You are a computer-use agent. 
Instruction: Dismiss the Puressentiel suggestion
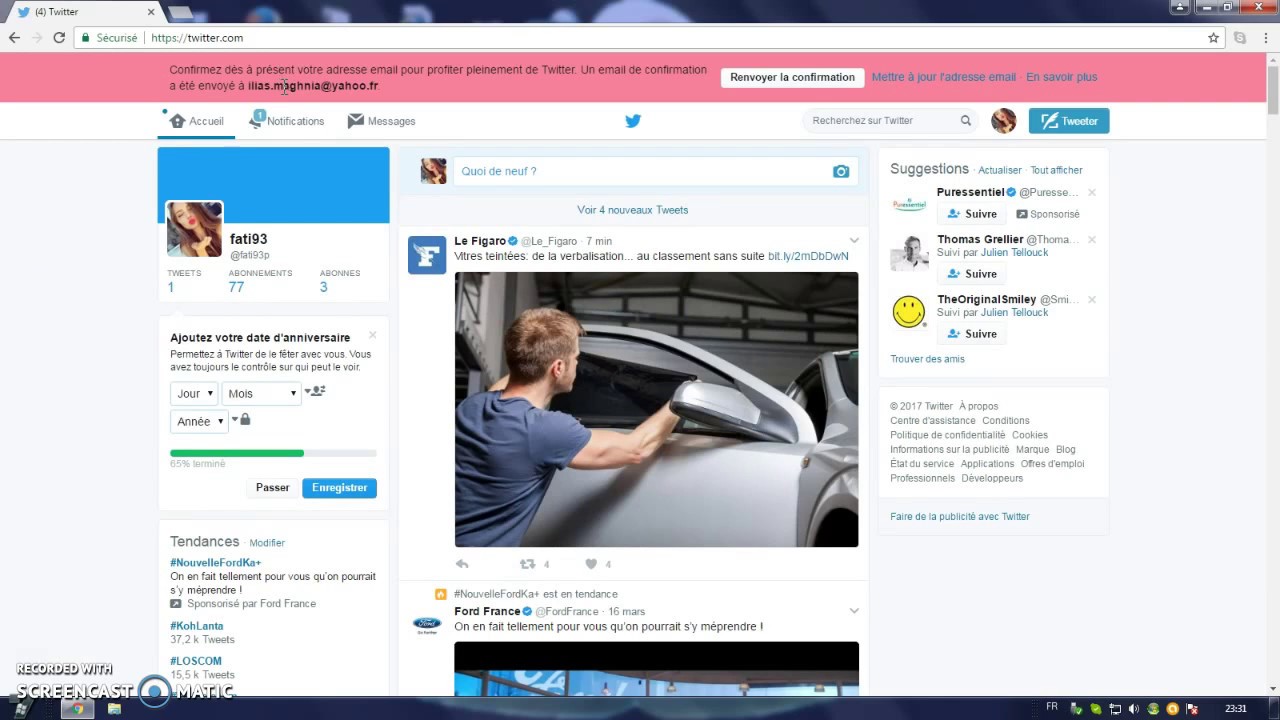(x=1092, y=192)
